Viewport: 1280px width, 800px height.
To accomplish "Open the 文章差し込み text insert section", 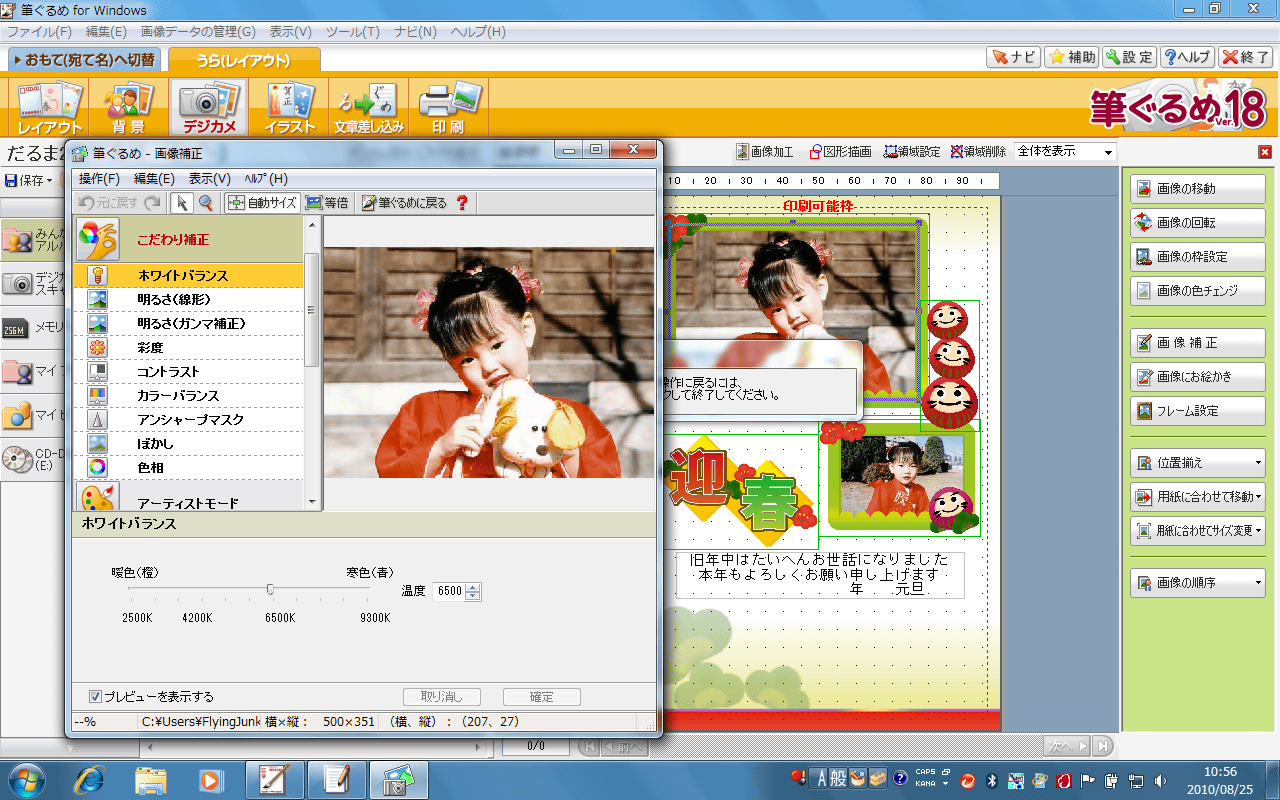I will click(x=369, y=107).
